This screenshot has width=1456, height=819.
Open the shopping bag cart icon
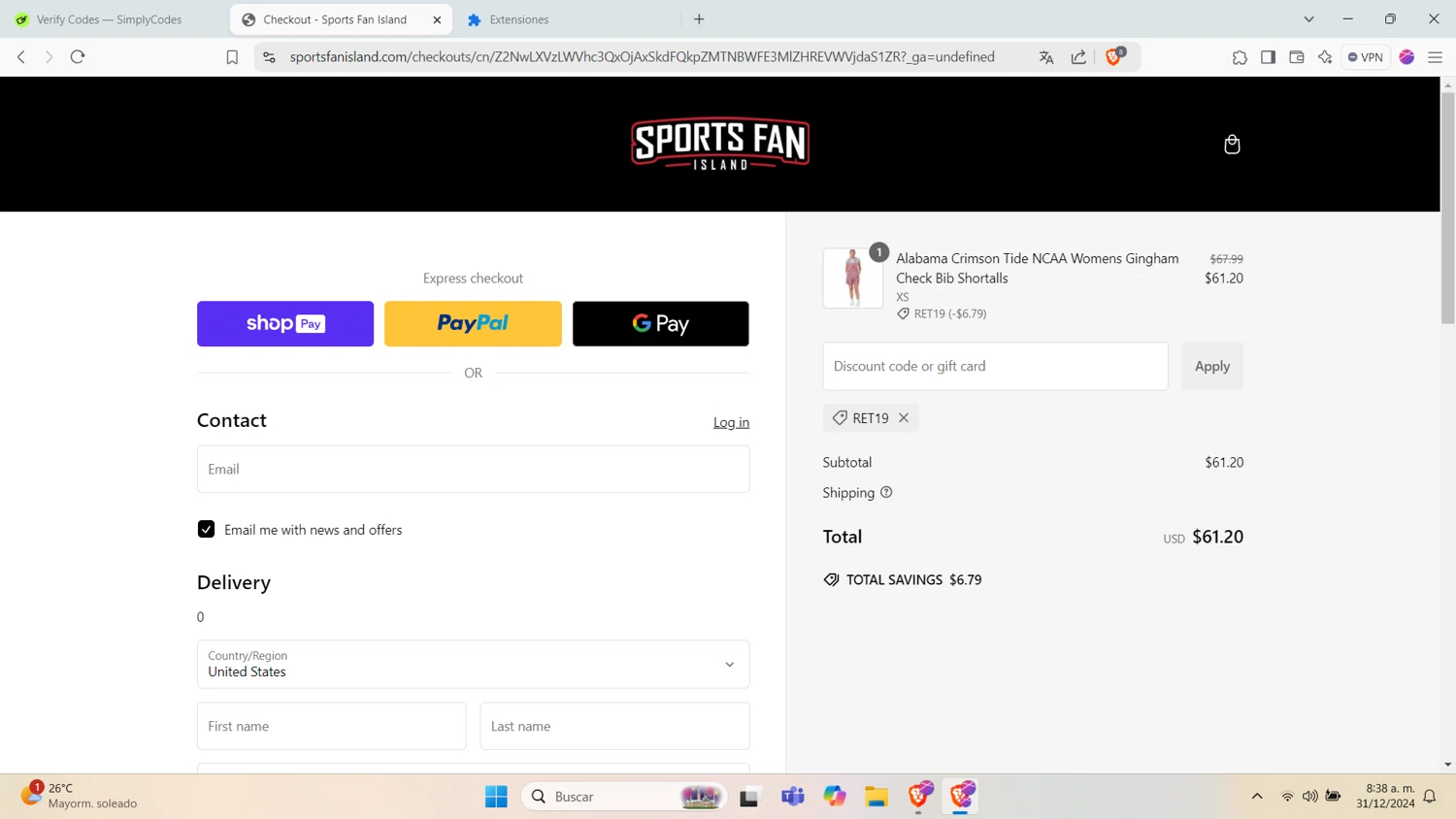[1232, 144]
